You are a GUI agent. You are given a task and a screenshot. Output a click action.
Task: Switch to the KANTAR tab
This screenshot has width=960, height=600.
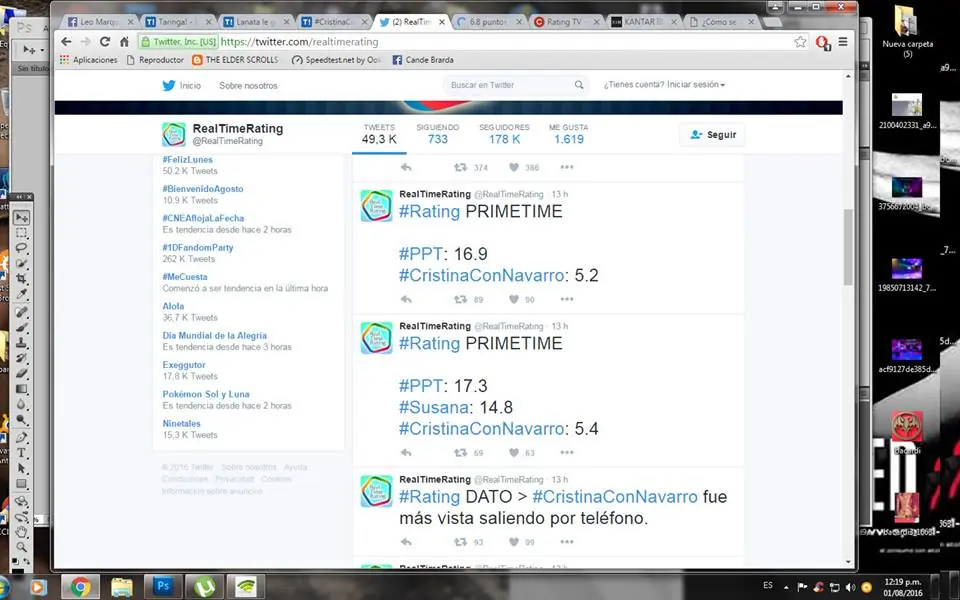(642, 21)
